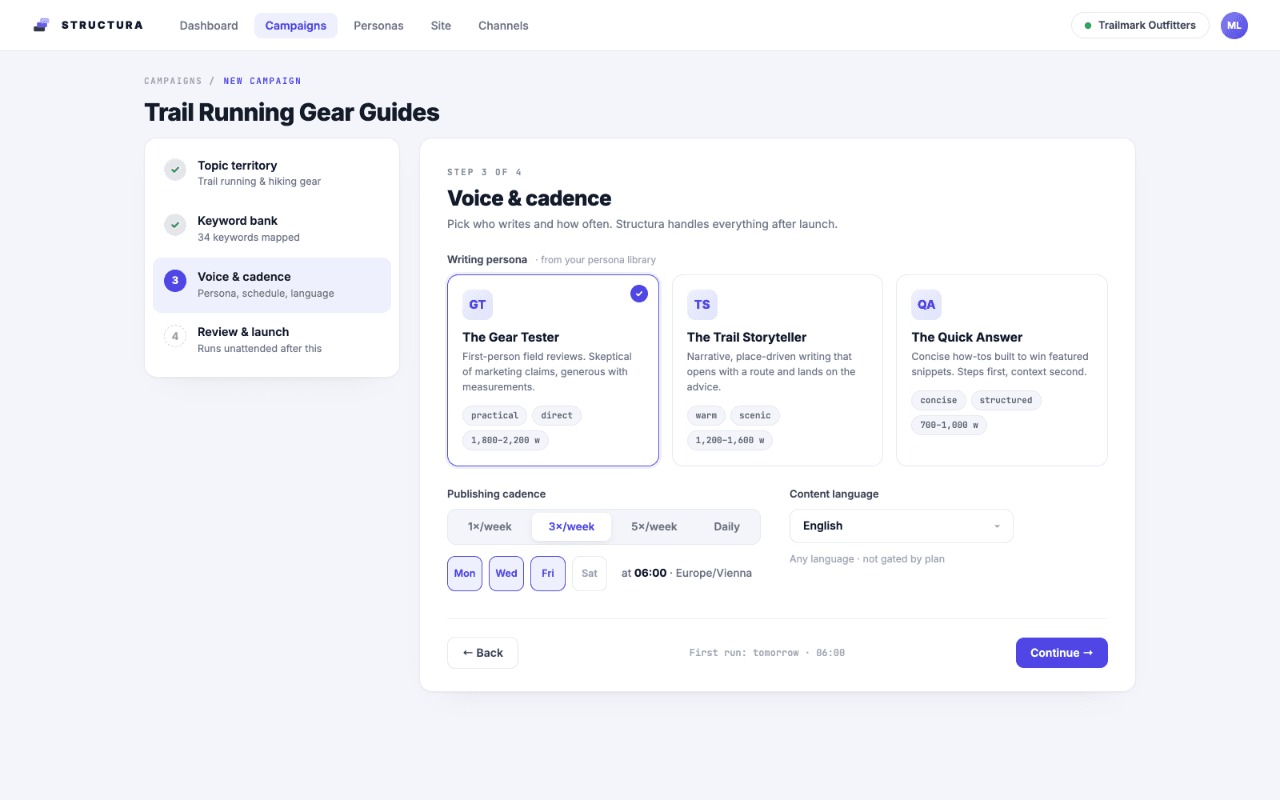Click the warm tag
Viewport: 1280px width, 800px height.
706,415
